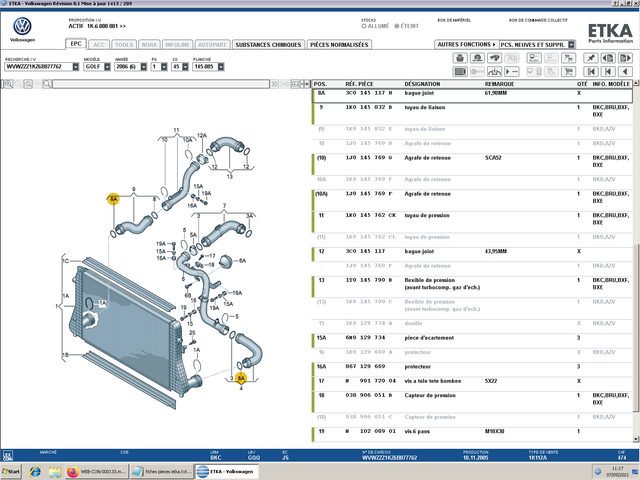Viewport: 640px width, 480px height.
Task: Click the DÉSIGNATION column header
Action: tap(422, 84)
